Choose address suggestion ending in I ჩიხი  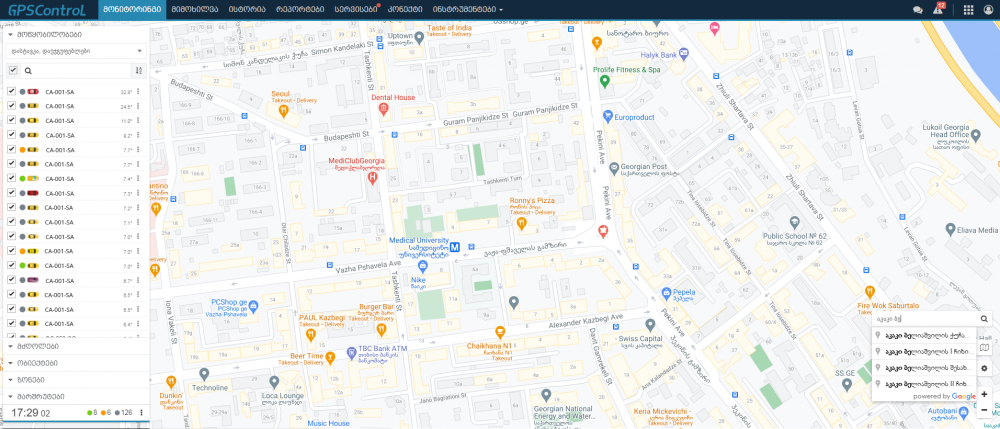924,351
